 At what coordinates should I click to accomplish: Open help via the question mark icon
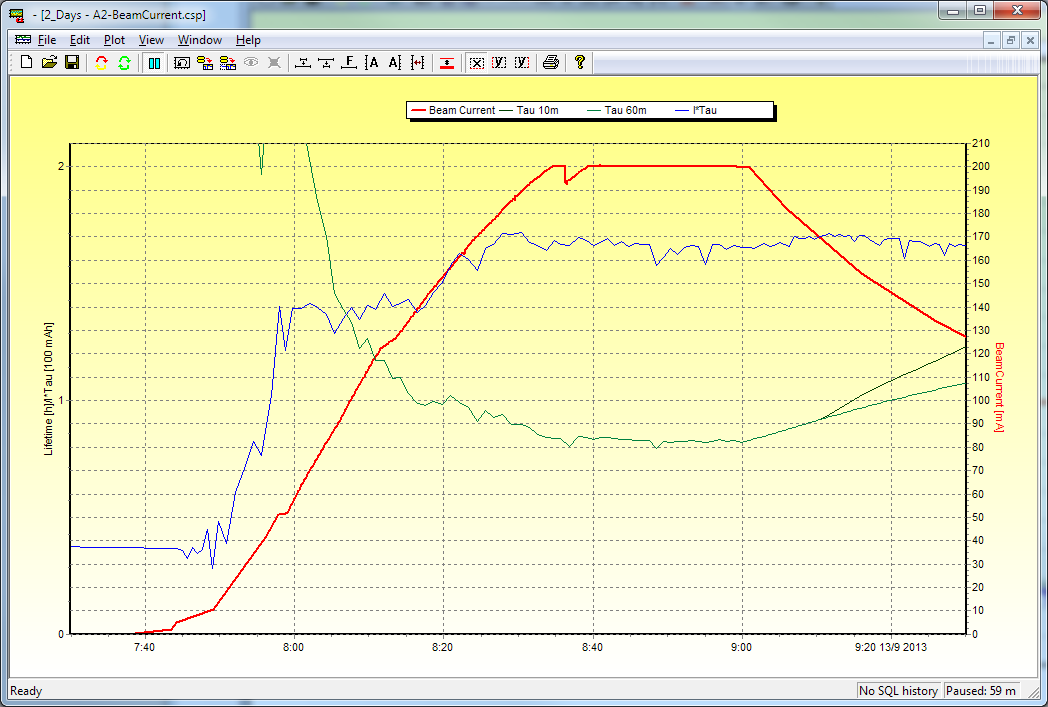pos(579,62)
